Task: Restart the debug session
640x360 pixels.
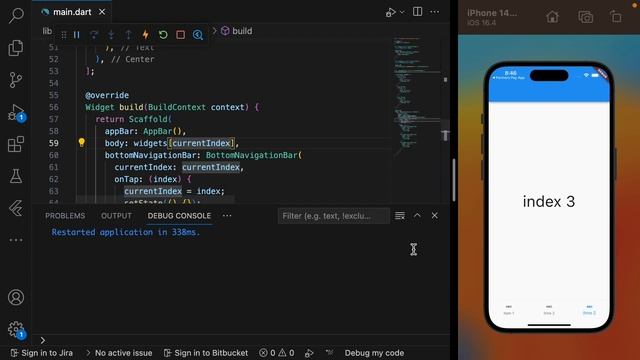Action: (x=163, y=35)
